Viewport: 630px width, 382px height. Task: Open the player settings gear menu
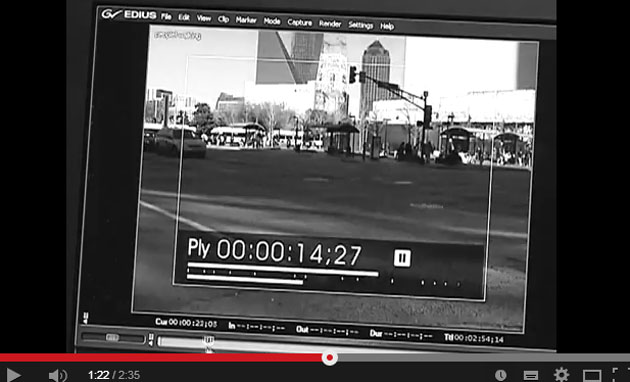(561, 375)
